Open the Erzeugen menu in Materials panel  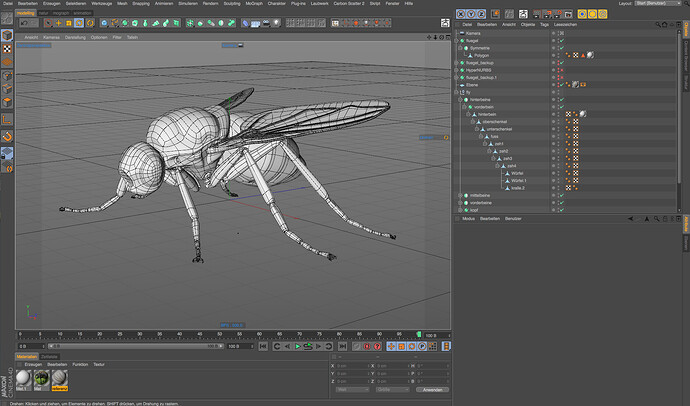click(33, 364)
